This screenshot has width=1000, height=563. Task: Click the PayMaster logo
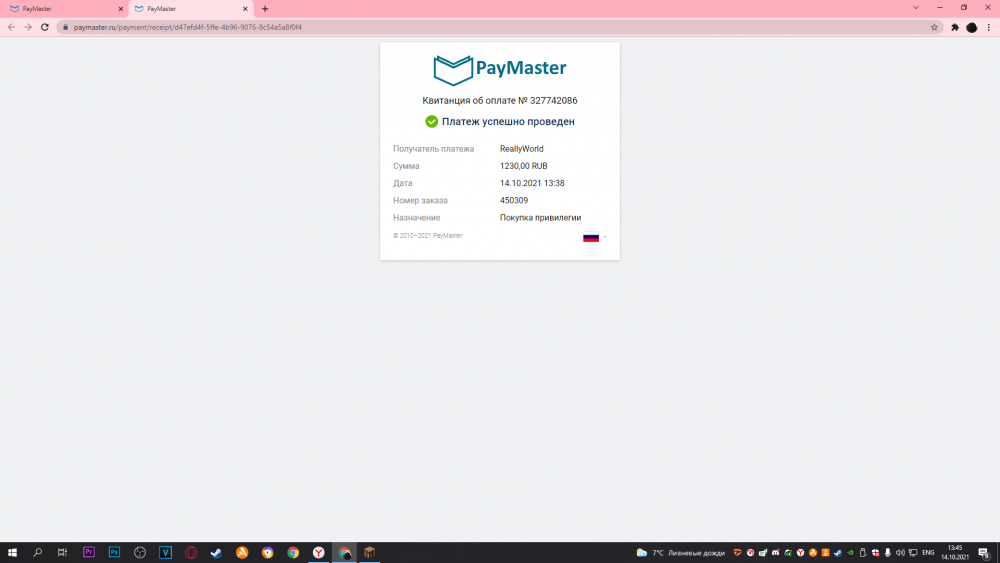(x=499, y=69)
